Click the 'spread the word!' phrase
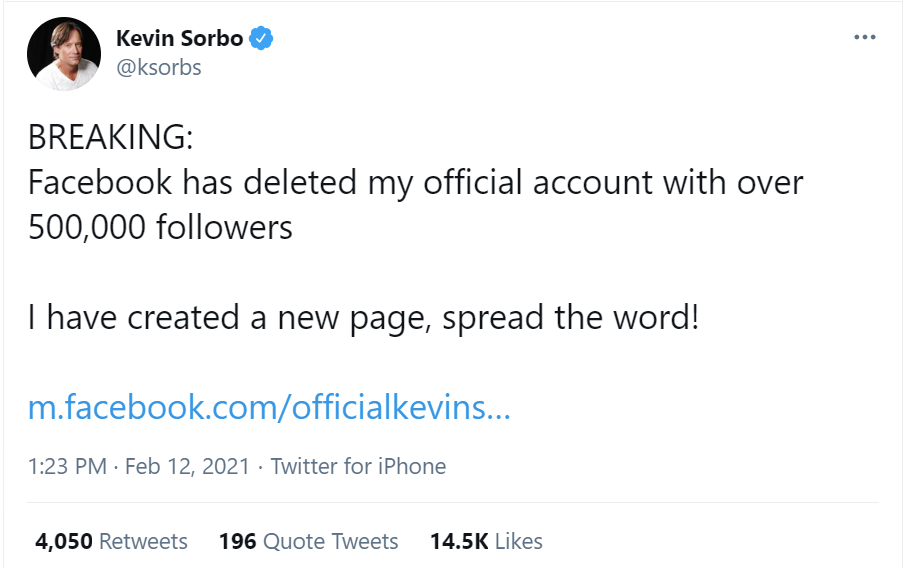This screenshot has width=908, height=568. point(570,318)
